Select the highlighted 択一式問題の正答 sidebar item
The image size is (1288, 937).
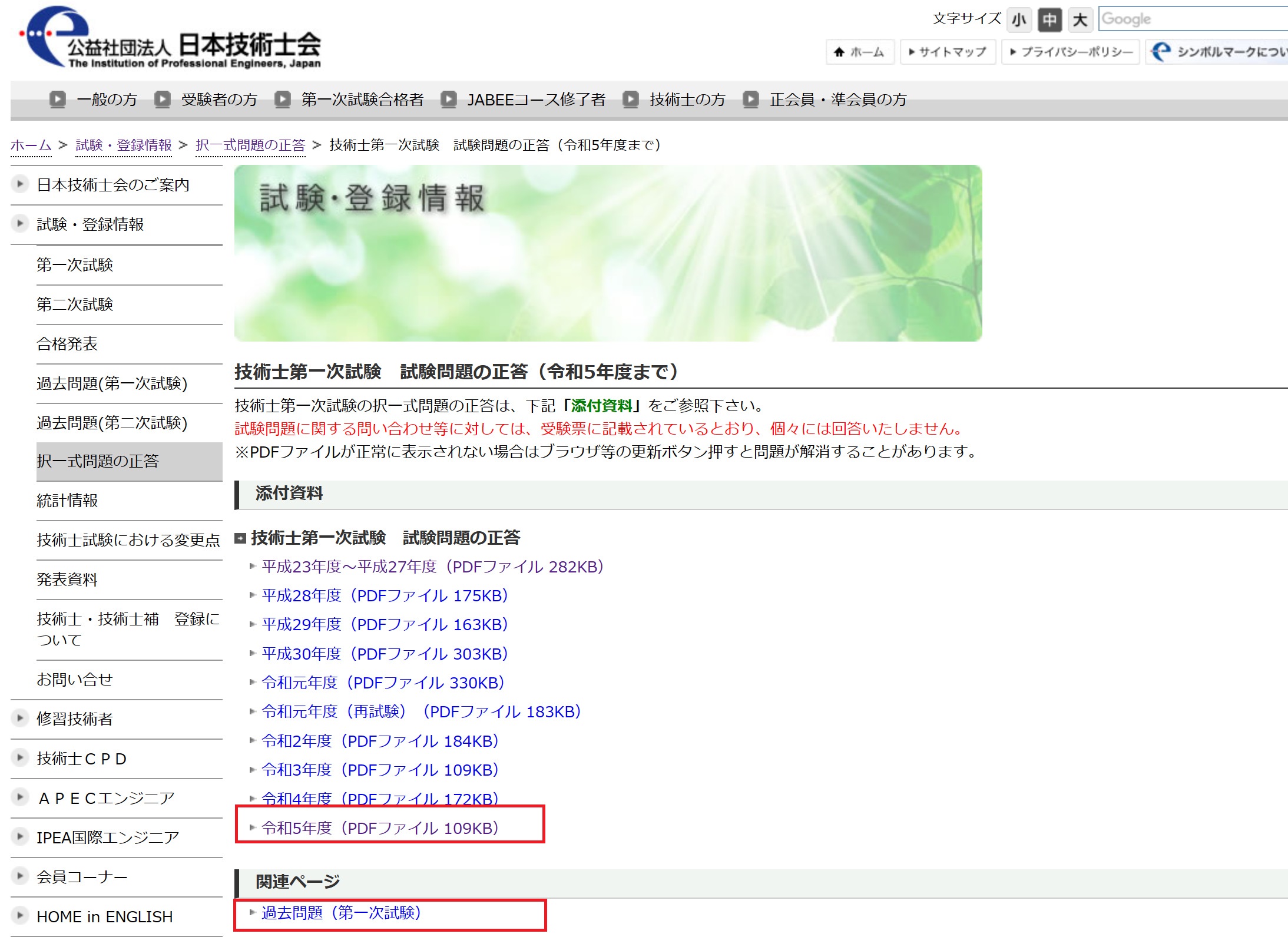point(130,461)
